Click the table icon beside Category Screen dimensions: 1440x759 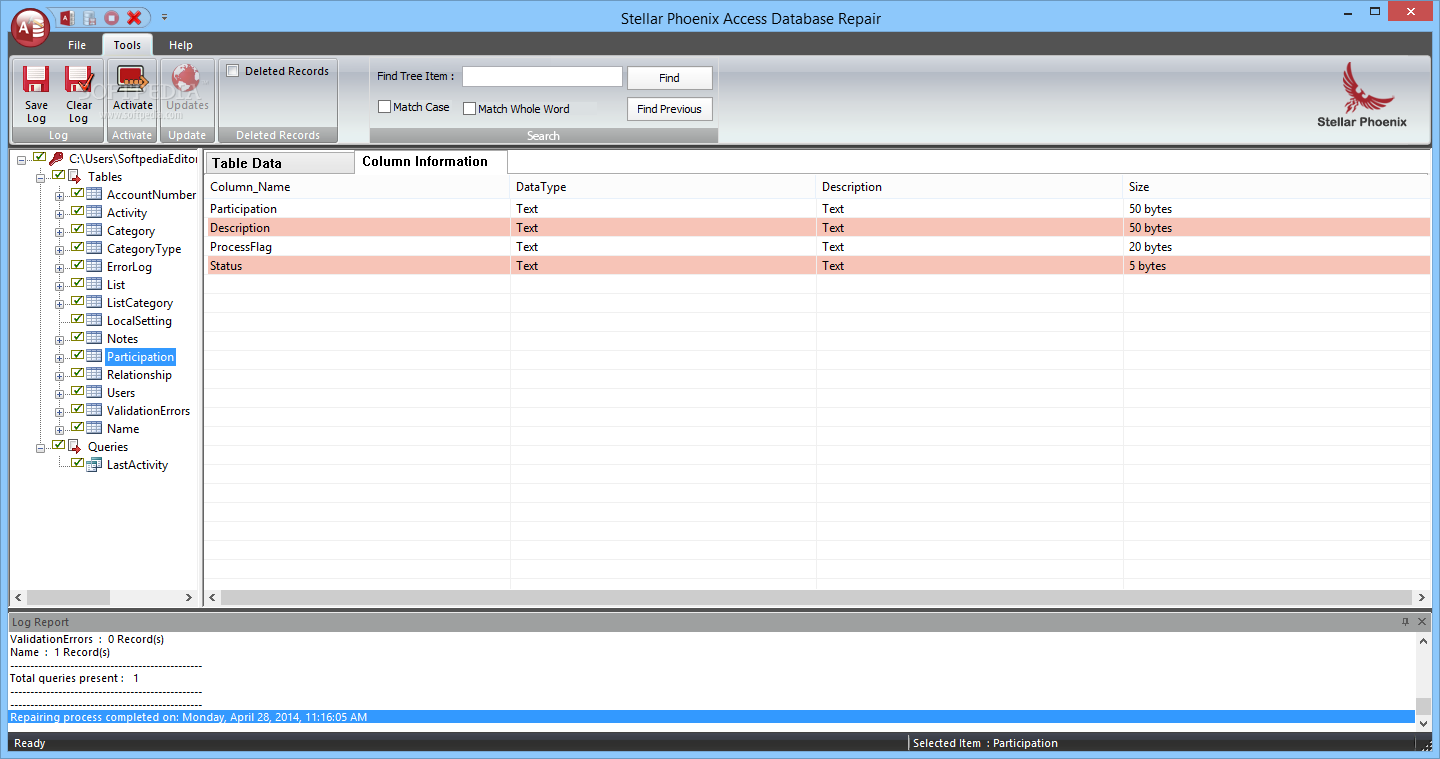(x=94, y=230)
